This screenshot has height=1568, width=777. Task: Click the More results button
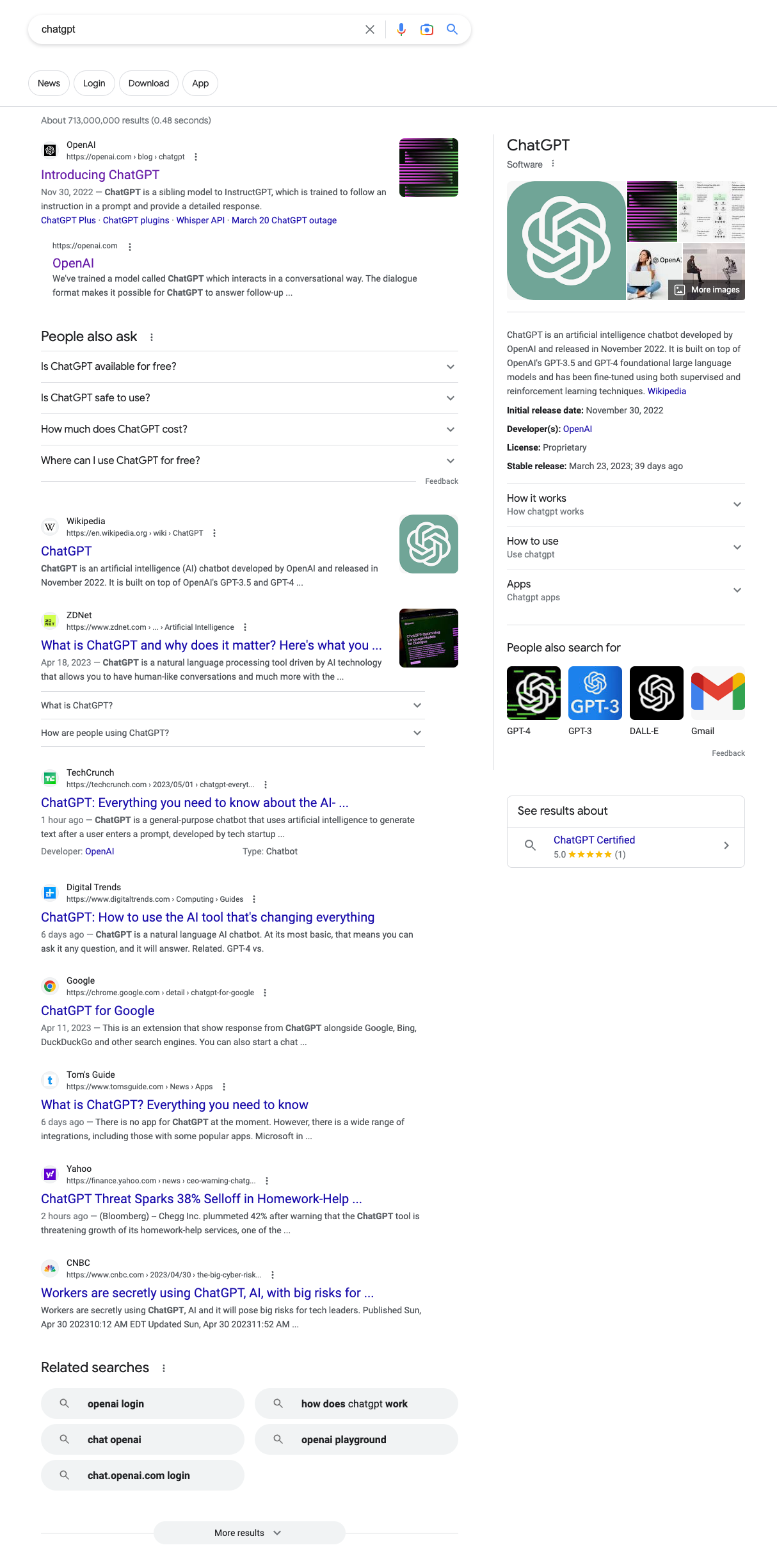[250, 1533]
